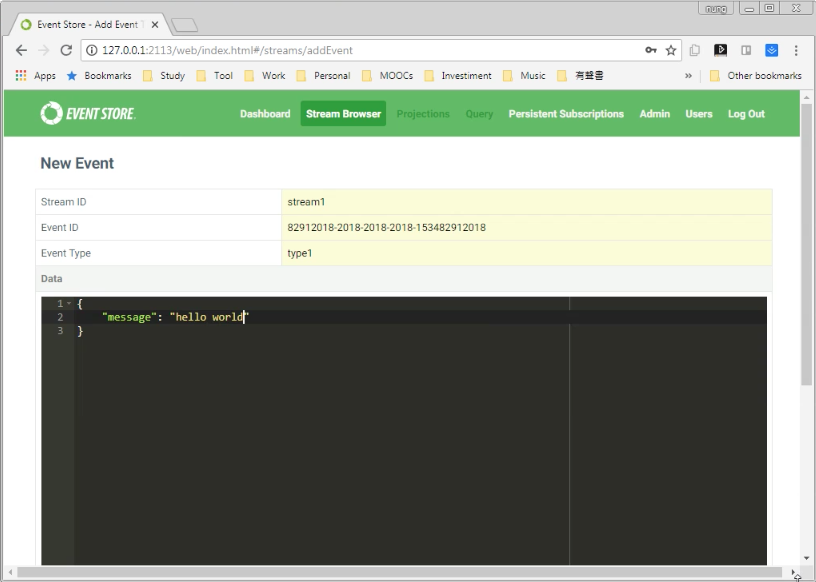Click the Event ID field value
This screenshot has width=816, height=582.
click(527, 227)
